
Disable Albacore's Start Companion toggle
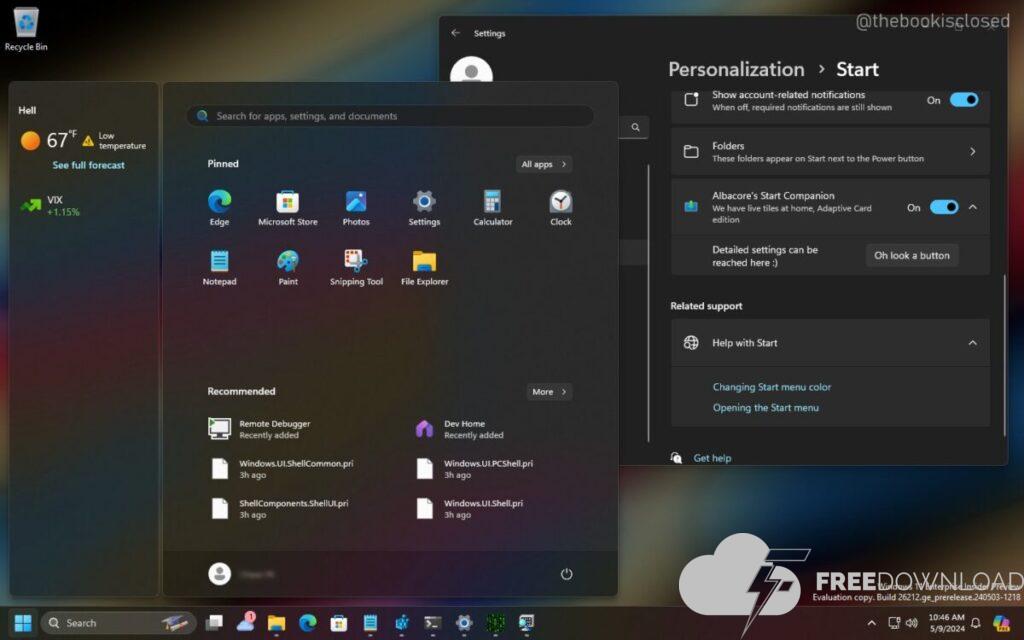point(943,207)
